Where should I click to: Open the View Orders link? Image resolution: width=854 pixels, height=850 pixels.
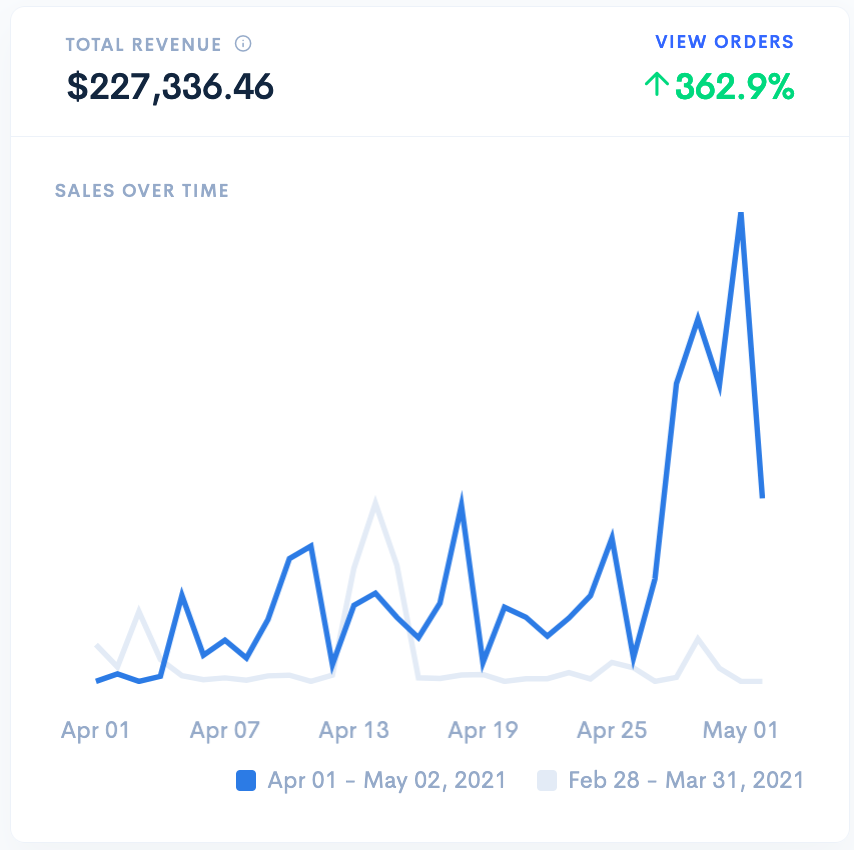[x=724, y=42]
